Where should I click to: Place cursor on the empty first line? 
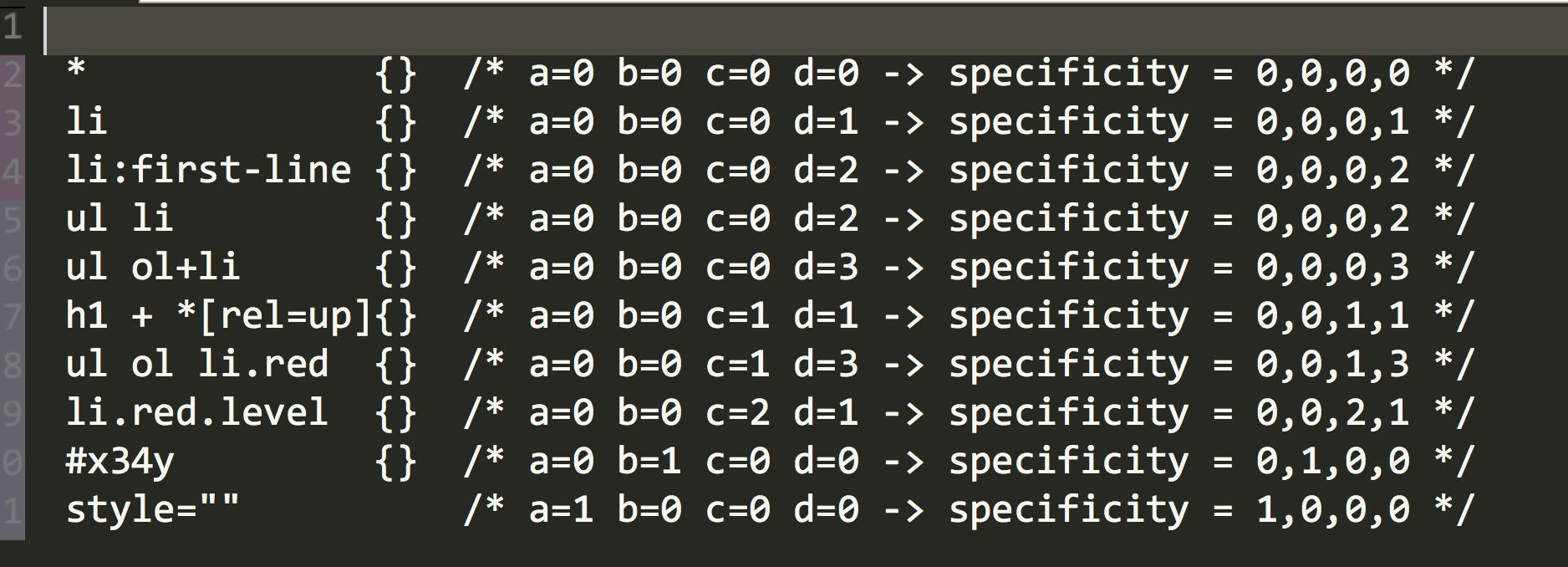click(752, 30)
